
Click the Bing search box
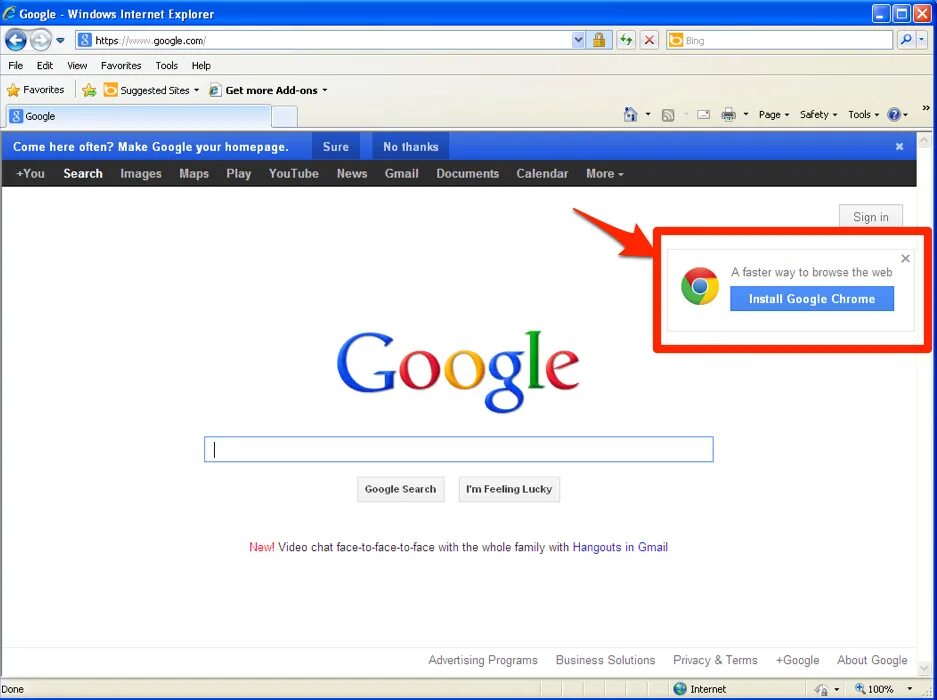point(780,41)
